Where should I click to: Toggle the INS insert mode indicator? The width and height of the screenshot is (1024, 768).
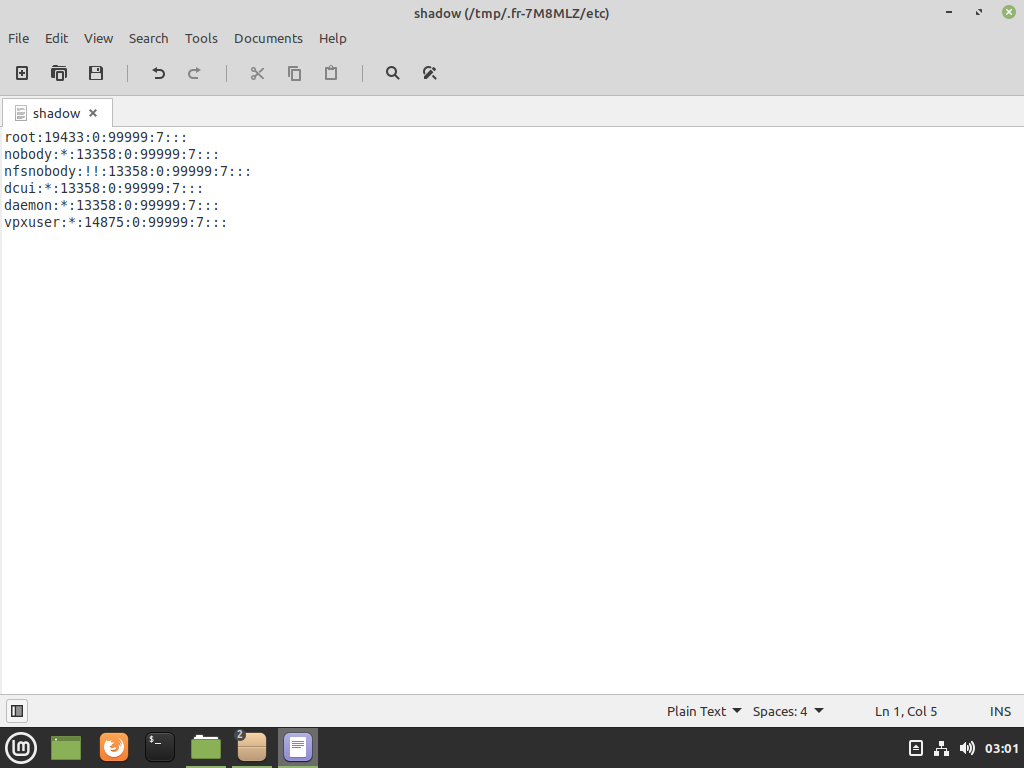click(x=1000, y=711)
